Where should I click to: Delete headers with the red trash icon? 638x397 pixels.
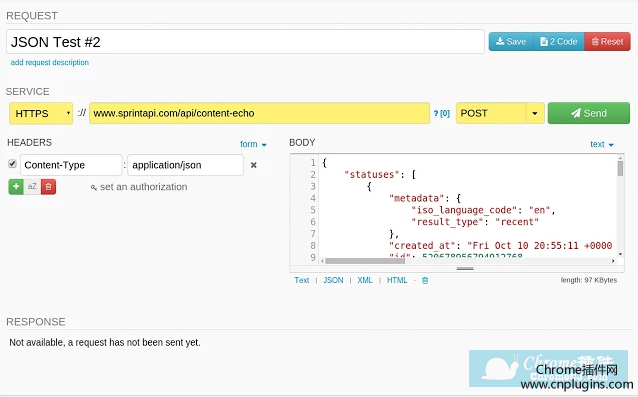[48, 187]
